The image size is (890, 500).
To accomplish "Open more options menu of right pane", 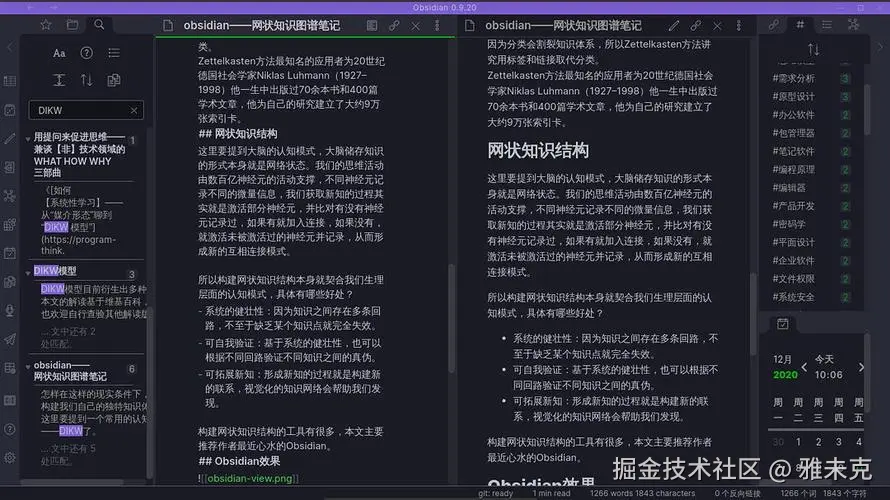I will click(738, 26).
